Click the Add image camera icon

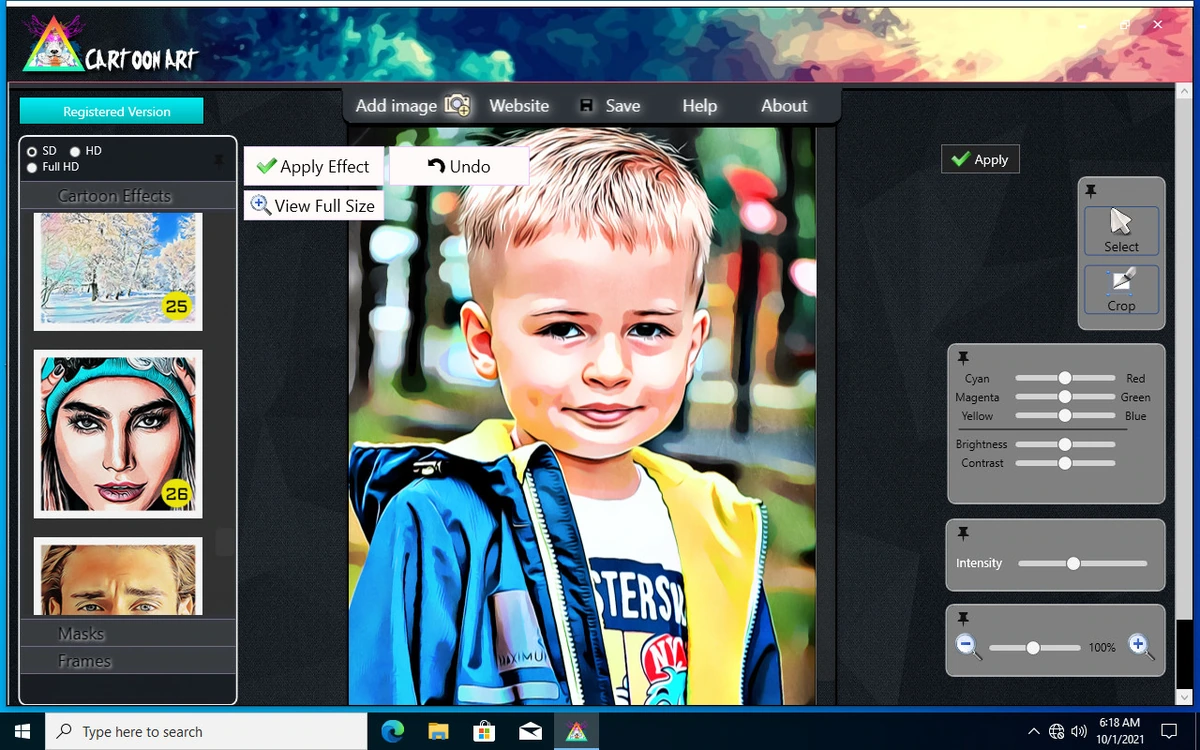(x=457, y=105)
